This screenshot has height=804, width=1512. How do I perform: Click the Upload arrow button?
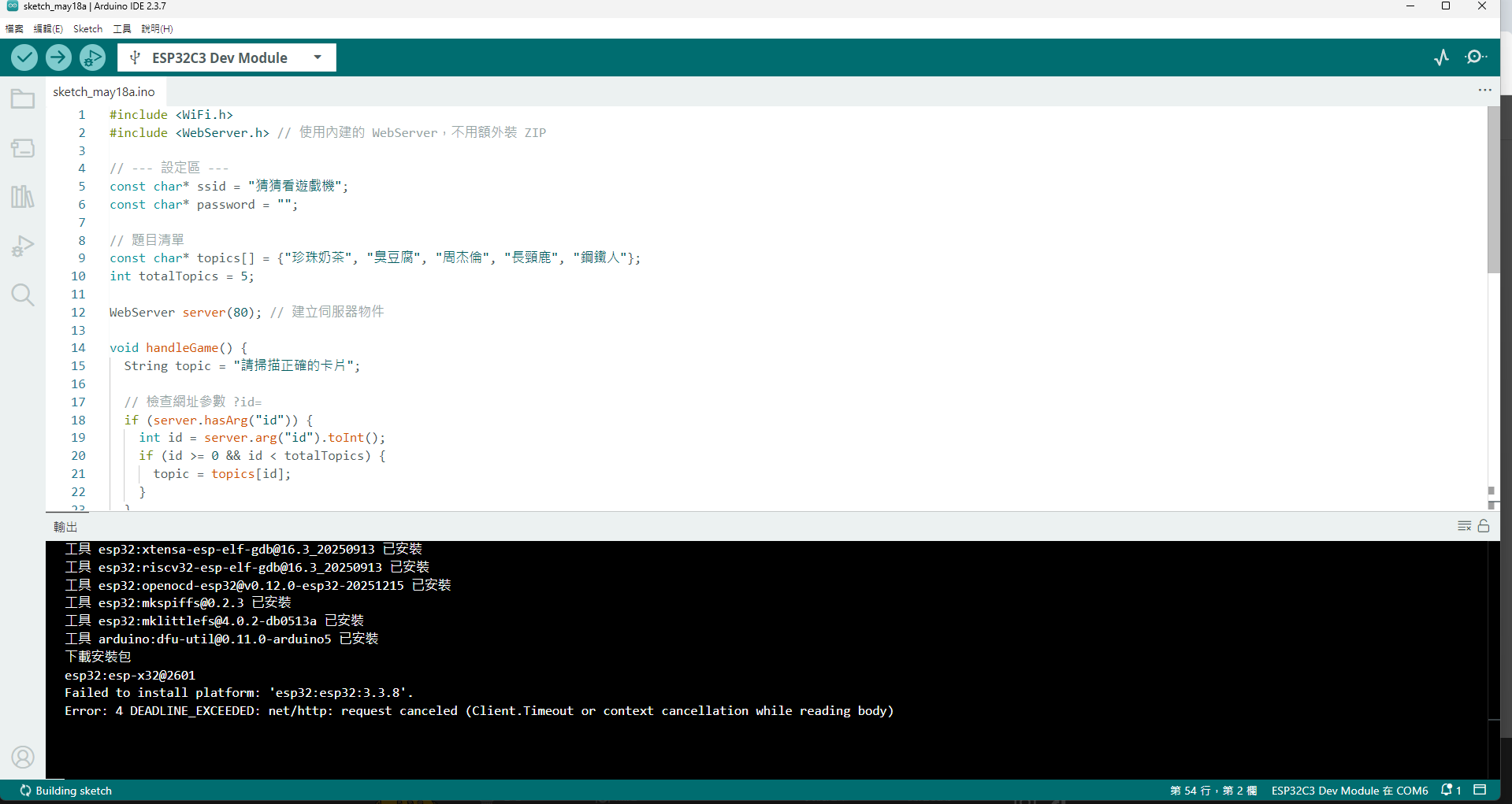click(x=58, y=57)
